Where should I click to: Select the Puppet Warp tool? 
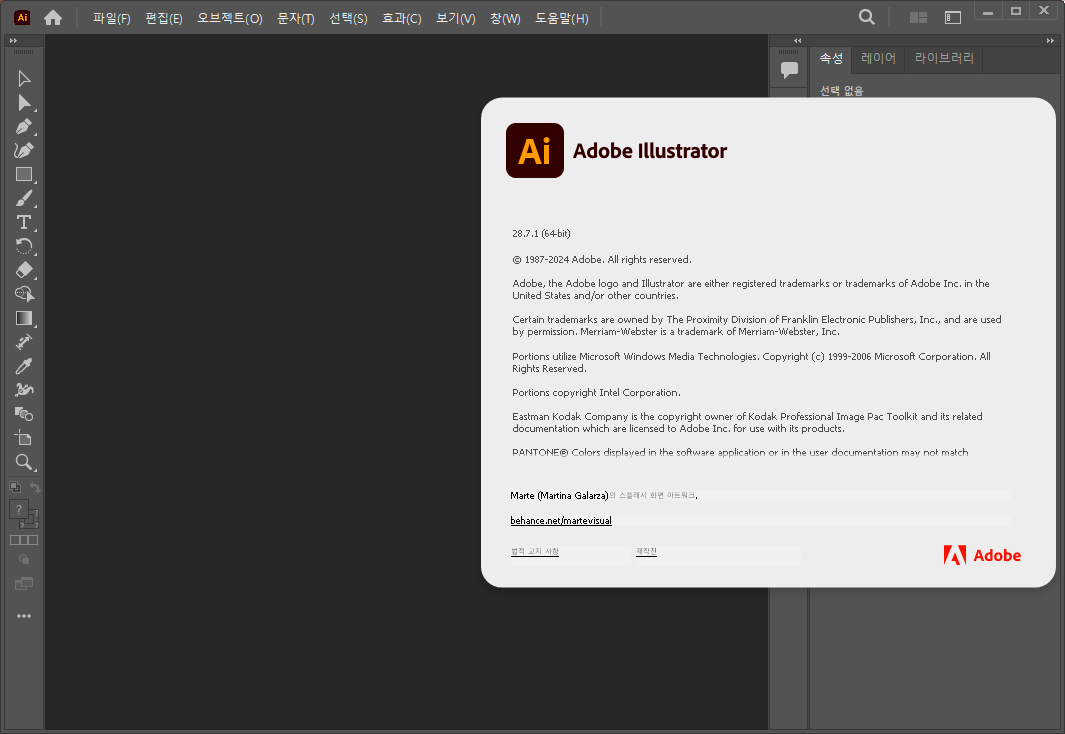(x=24, y=390)
